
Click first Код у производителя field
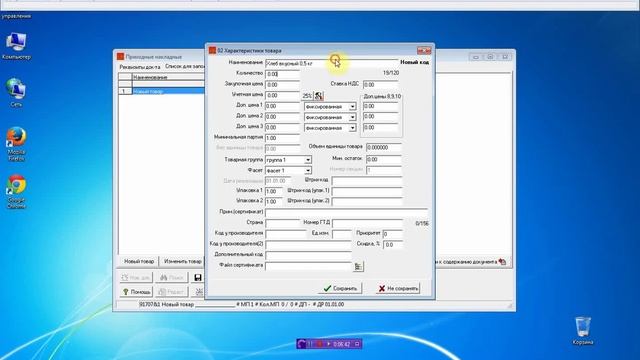pos(286,234)
